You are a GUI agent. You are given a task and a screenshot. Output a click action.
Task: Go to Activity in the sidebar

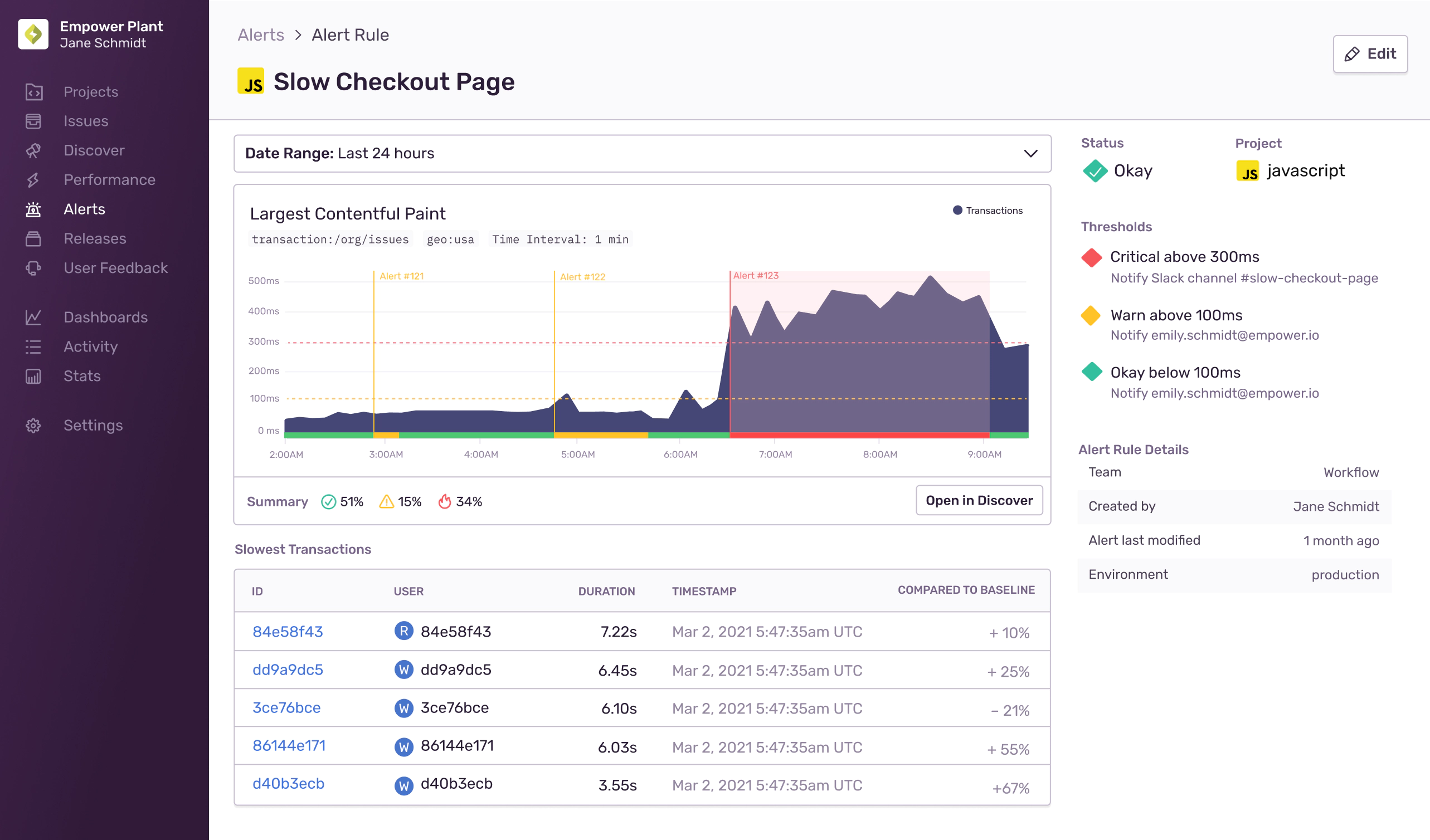click(90, 346)
